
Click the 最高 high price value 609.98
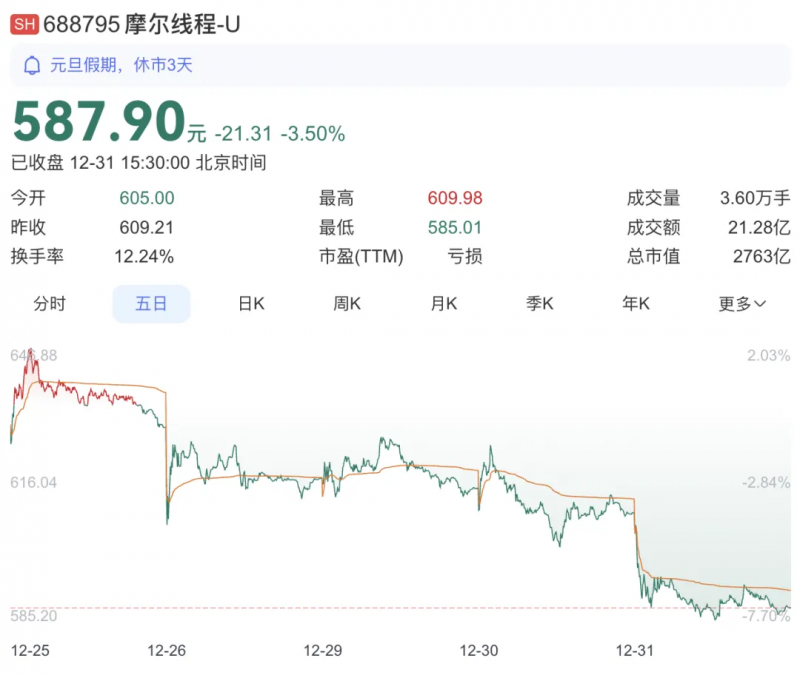pyautogui.click(x=454, y=198)
